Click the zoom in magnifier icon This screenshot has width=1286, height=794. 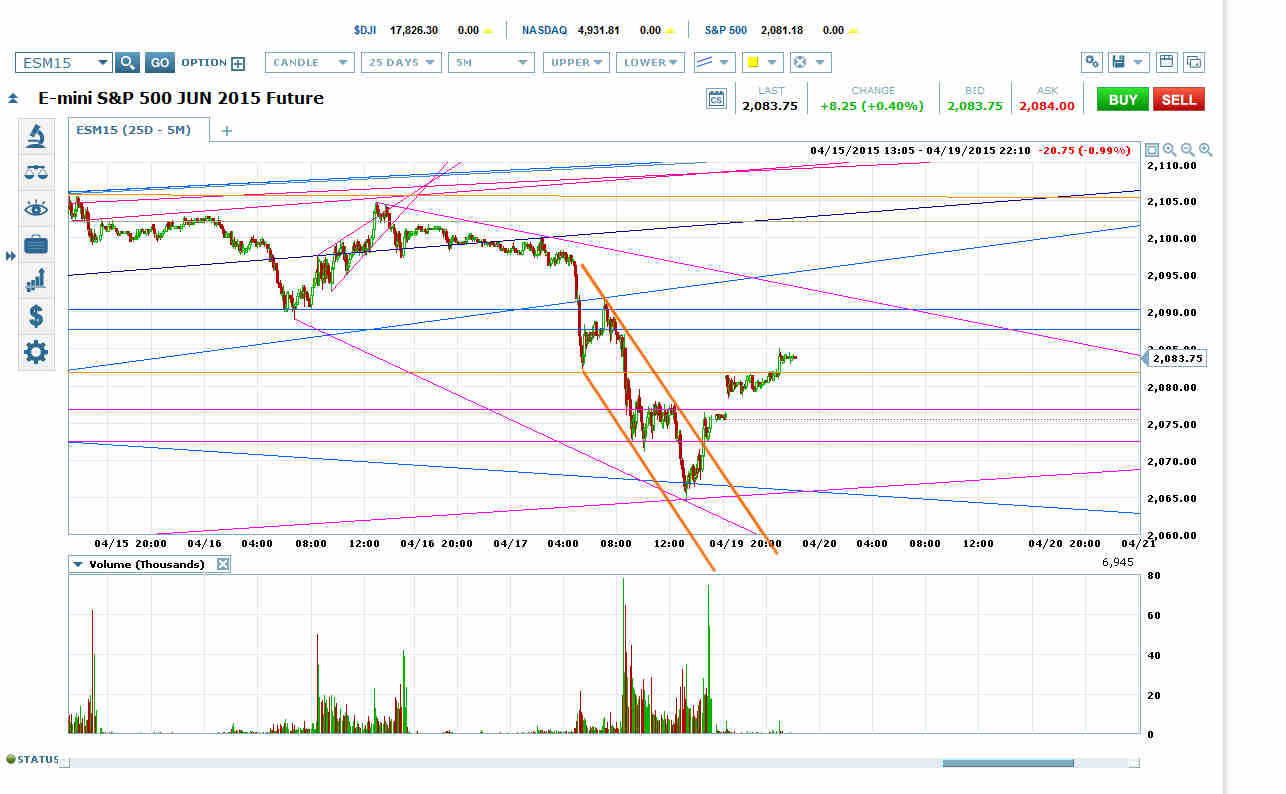pos(1205,150)
